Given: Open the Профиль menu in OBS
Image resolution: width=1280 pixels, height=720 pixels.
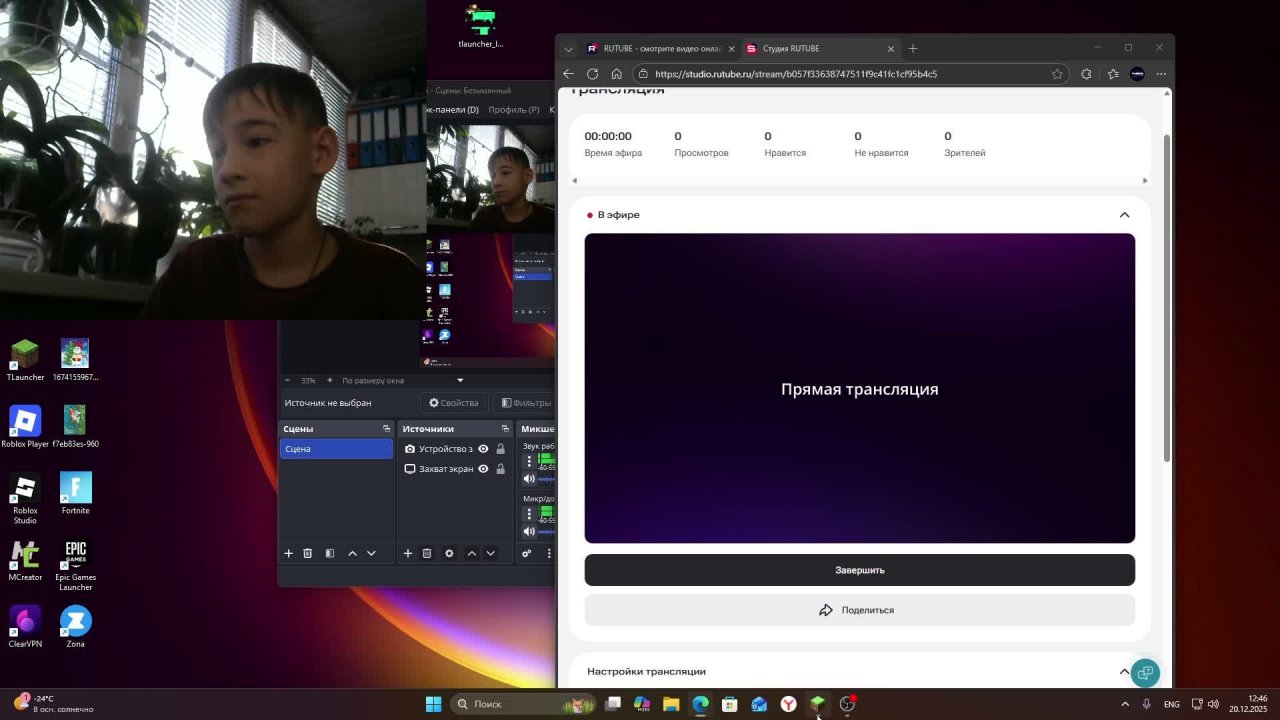Looking at the screenshot, I should [514, 110].
